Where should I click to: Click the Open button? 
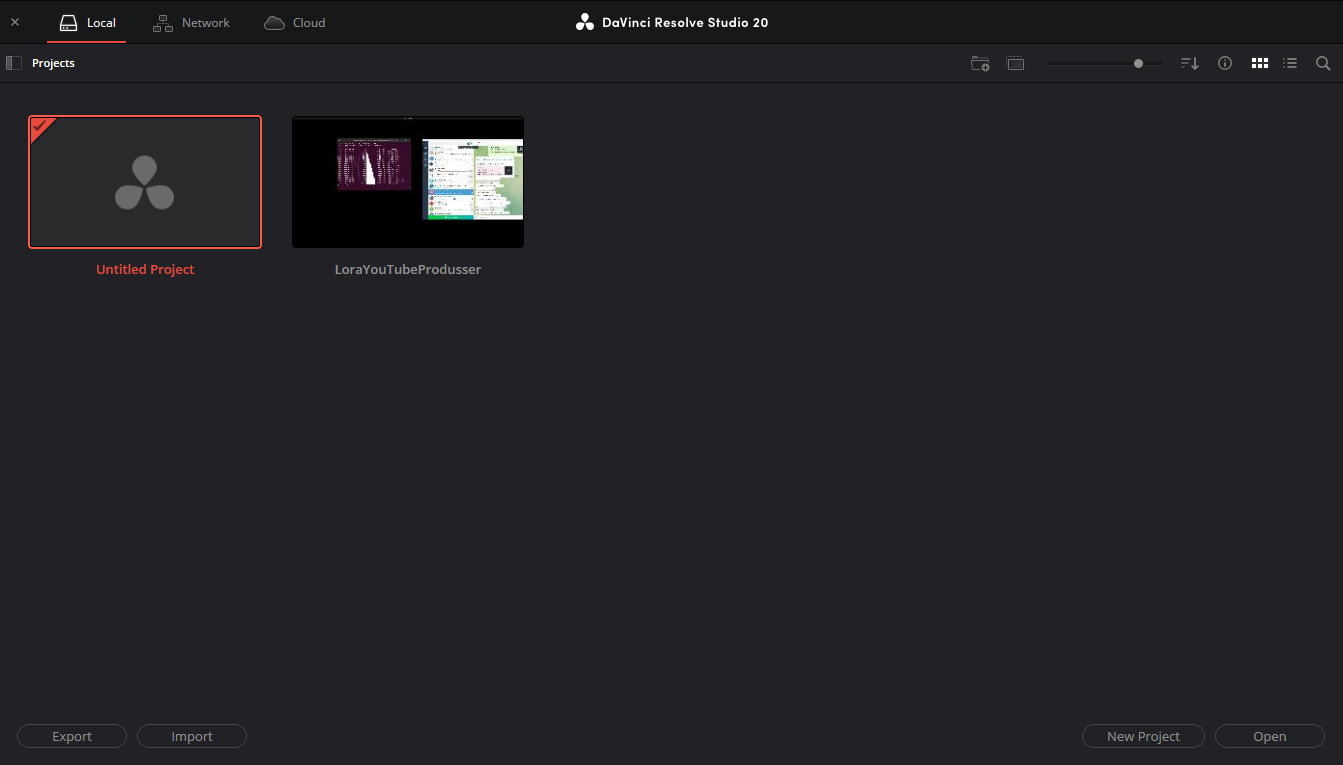[1269, 736]
